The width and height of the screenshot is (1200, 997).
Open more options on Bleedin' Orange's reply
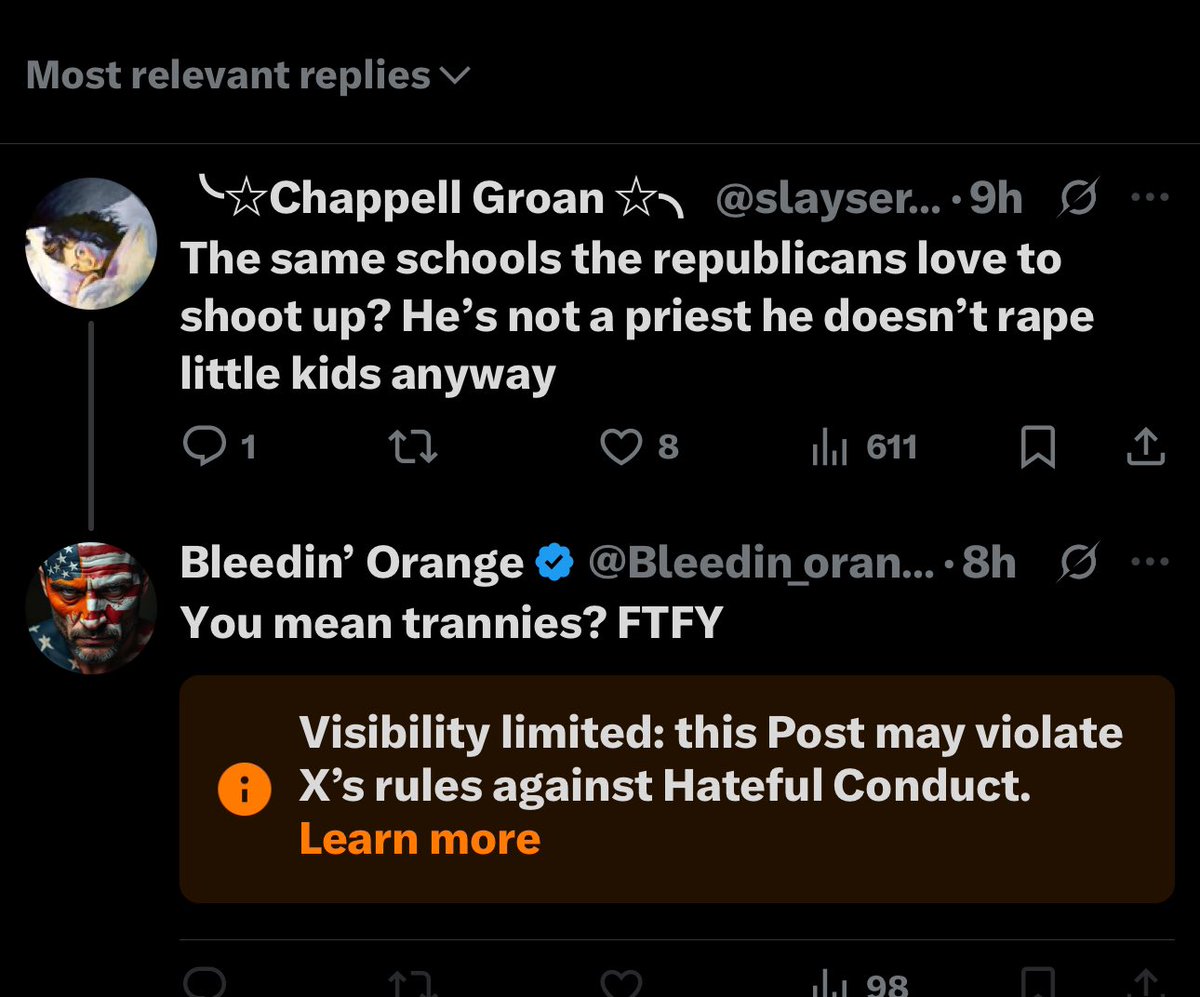pyautogui.click(x=1149, y=563)
